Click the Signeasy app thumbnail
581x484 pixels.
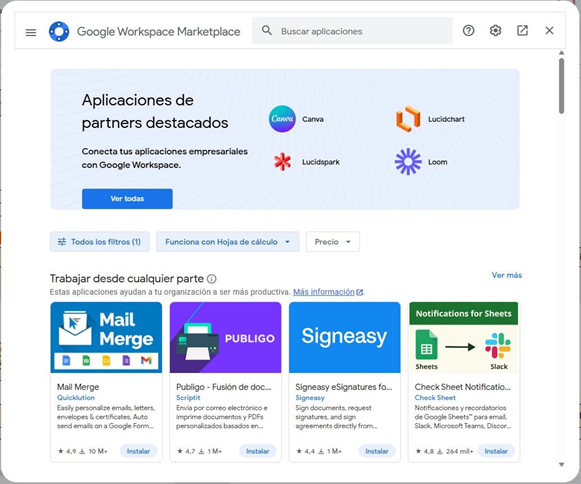tap(345, 337)
